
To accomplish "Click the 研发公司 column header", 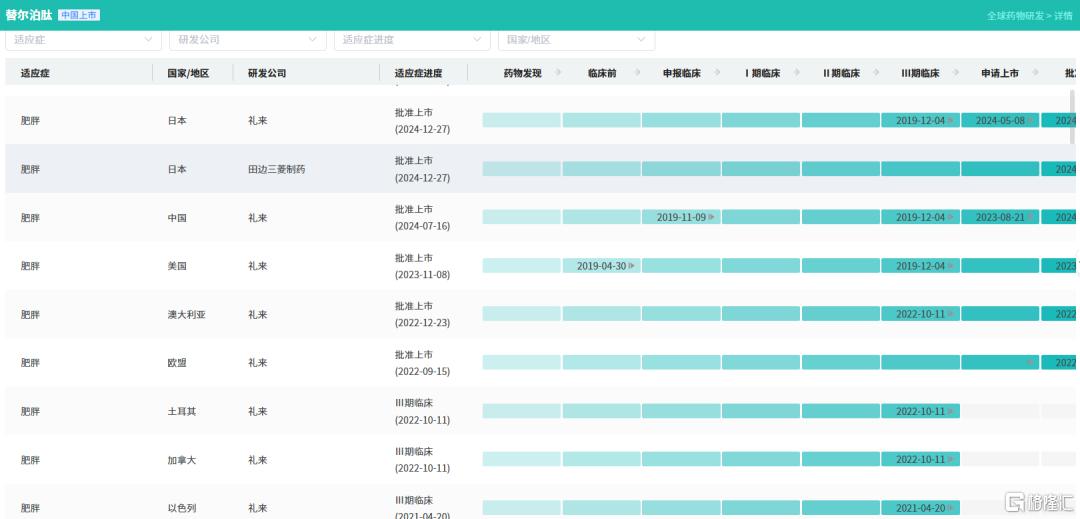I will pos(267,73).
